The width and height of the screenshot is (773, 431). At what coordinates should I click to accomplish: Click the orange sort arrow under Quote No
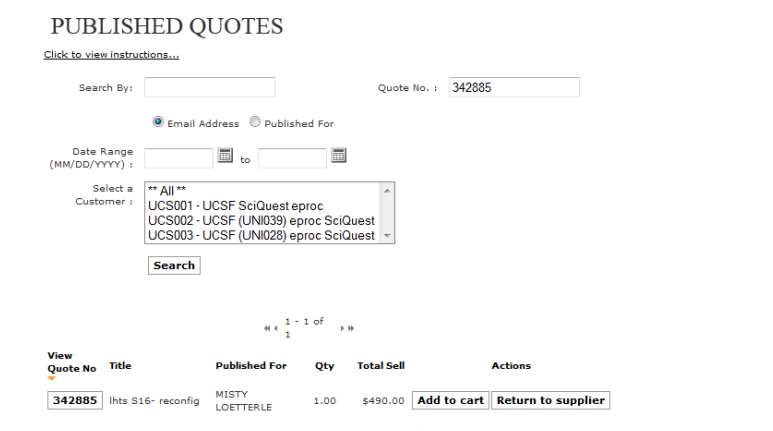click(x=51, y=378)
